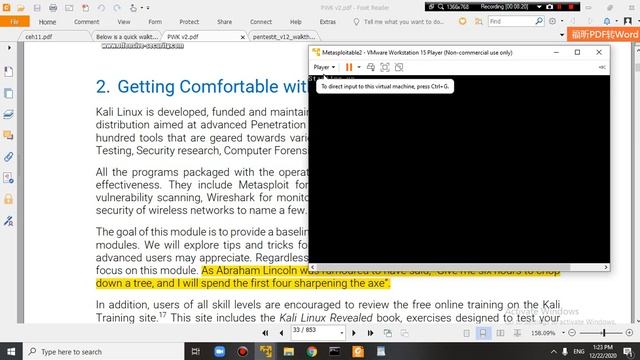Open the quick access toolbar customize arrow

pos(148,8)
